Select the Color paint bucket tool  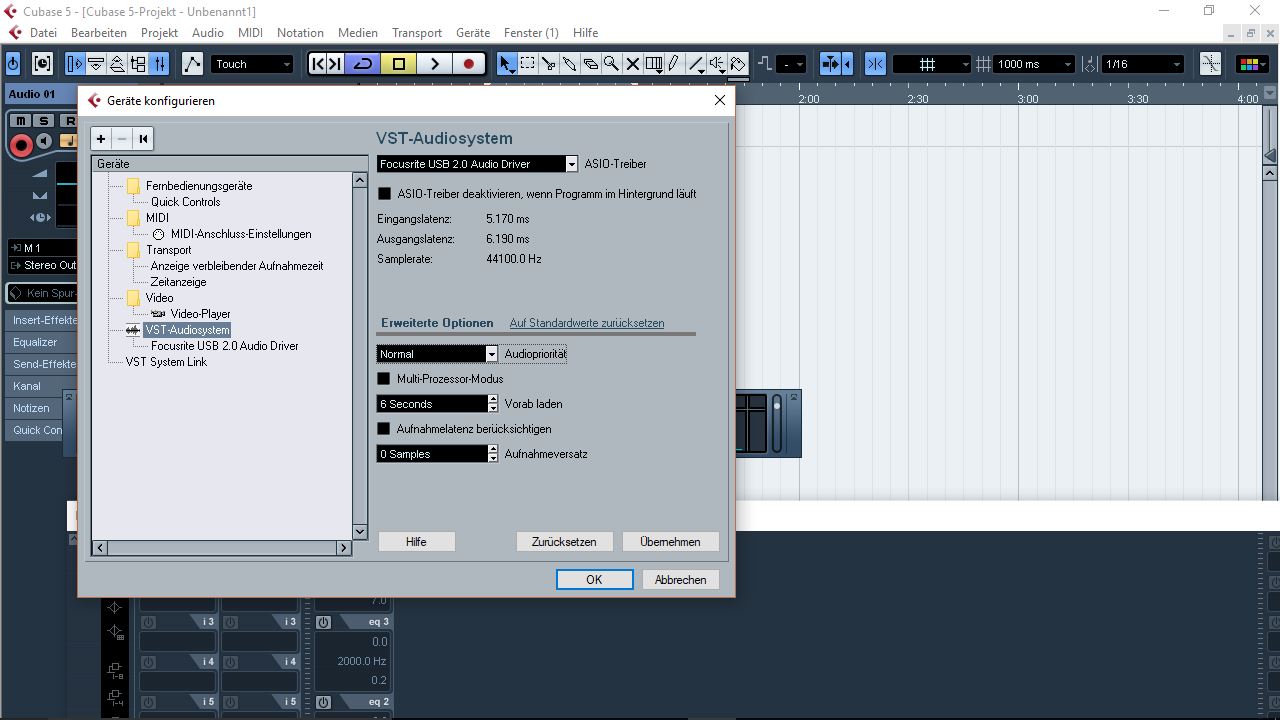pos(738,64)
